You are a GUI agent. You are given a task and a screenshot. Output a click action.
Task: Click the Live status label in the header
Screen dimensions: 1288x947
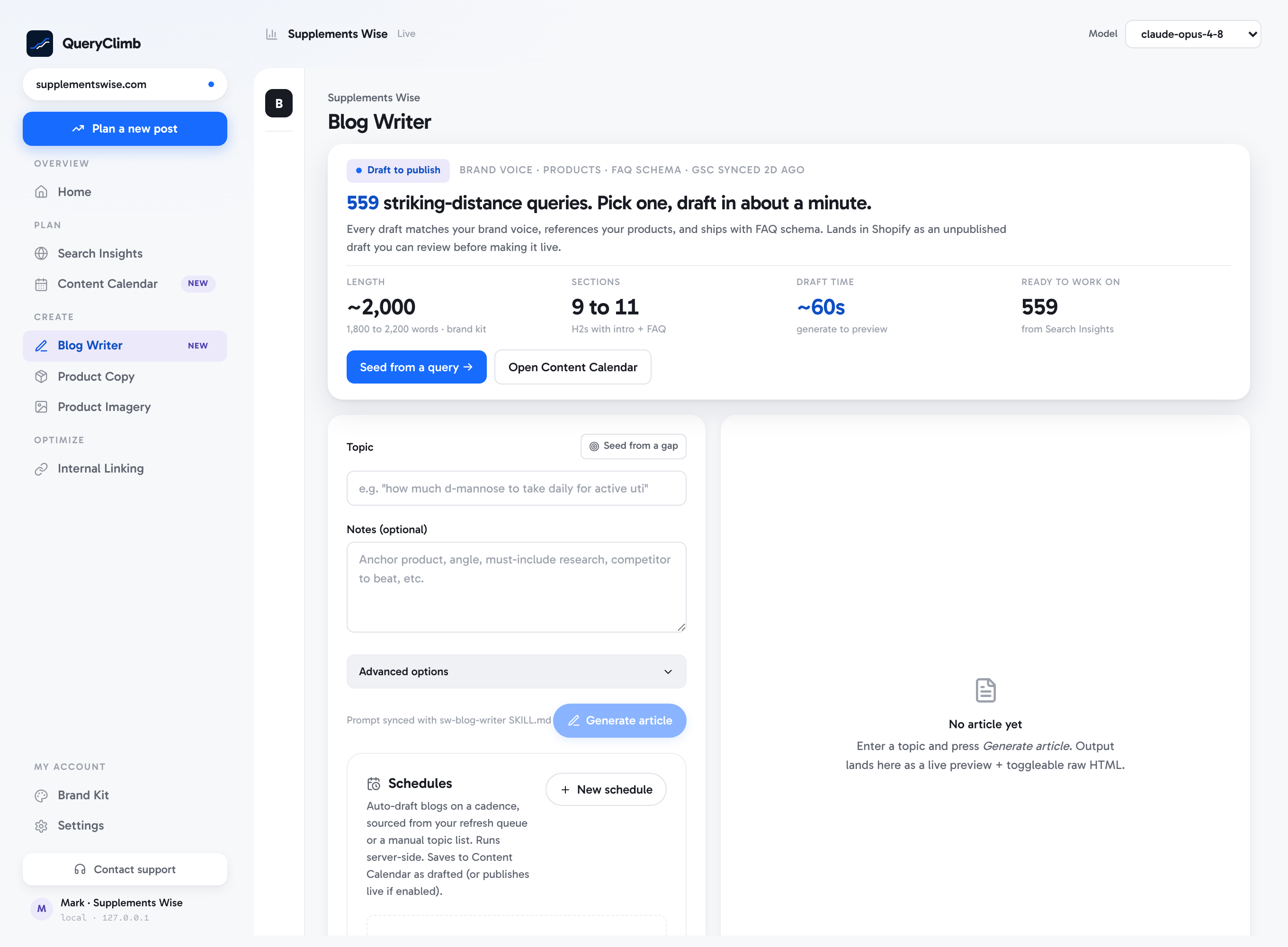tap(406, 34)
